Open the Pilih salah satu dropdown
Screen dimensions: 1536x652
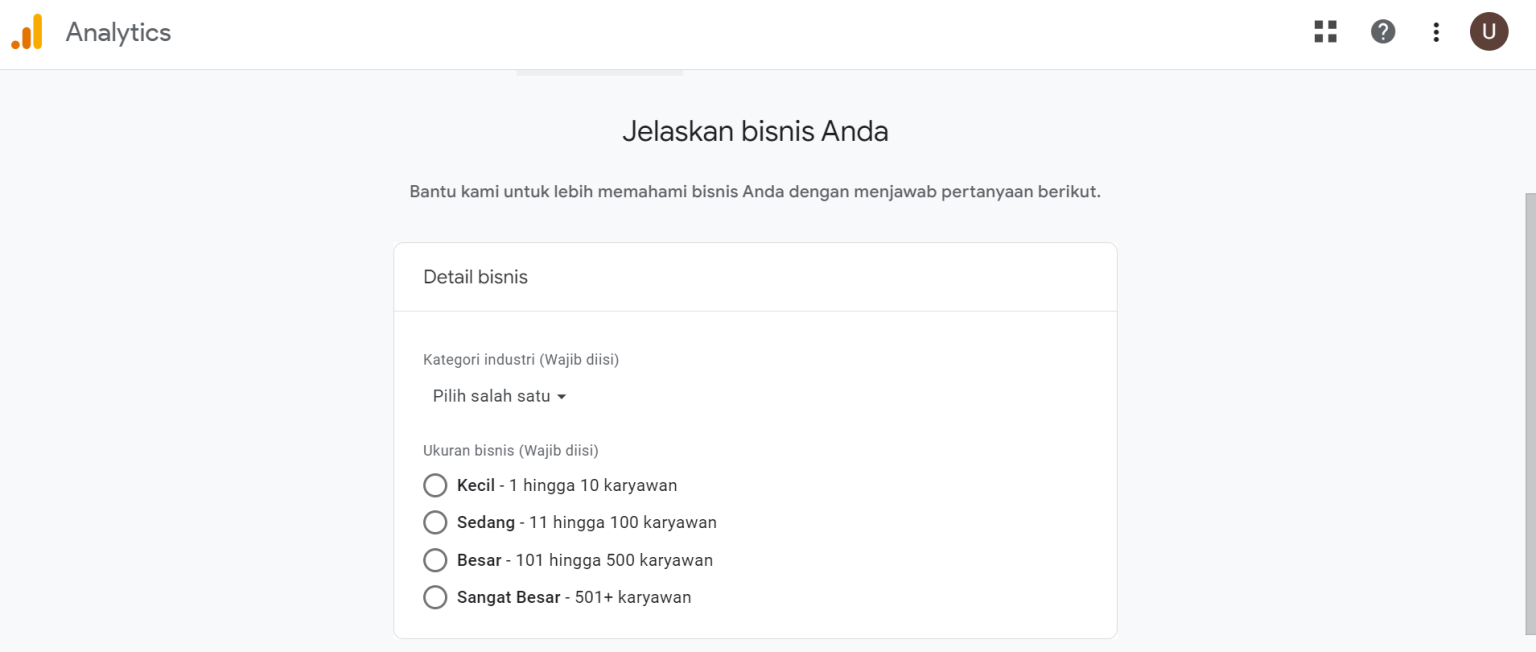[x=498, y=395]
